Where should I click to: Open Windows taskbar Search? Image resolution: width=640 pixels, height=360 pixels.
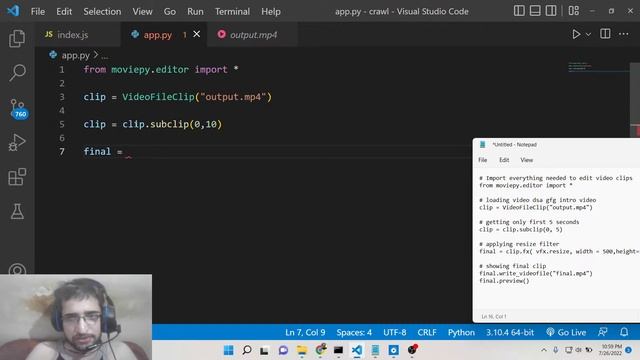(247, 350)
